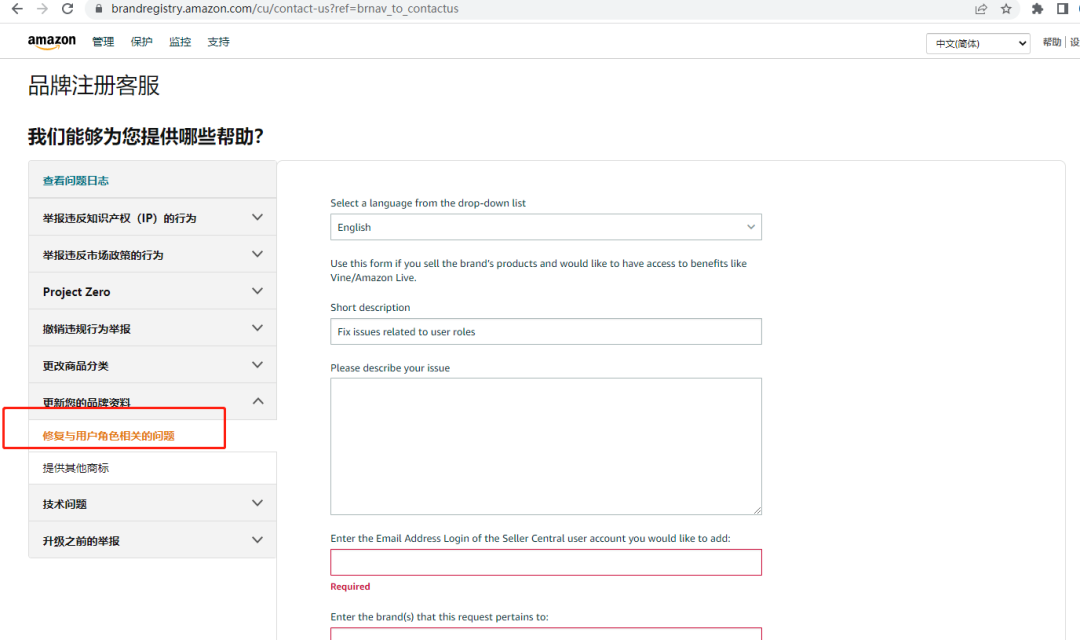1080x640 pixels.
Task: Open the 查看问题日志 link
Action: click(76, 180)
